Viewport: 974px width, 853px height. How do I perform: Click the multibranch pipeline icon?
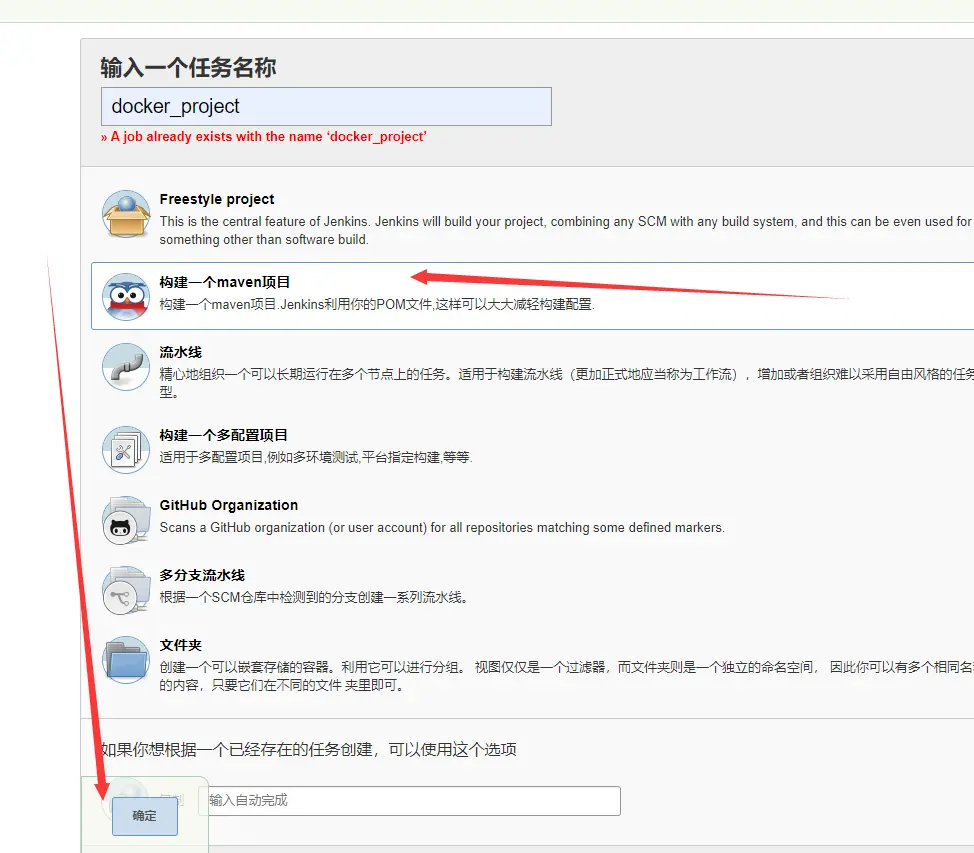click(x=126, y=590)
